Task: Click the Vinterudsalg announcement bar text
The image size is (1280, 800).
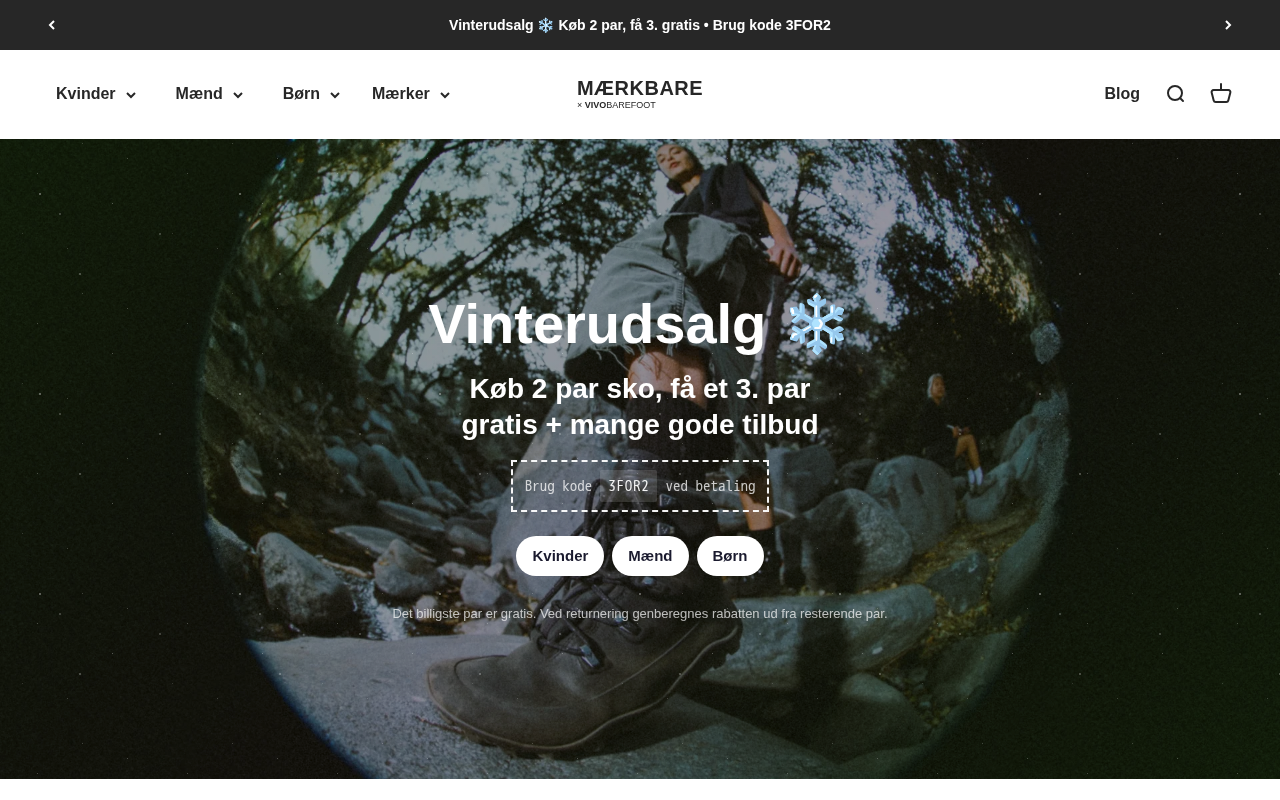Action: coord(640,25)
